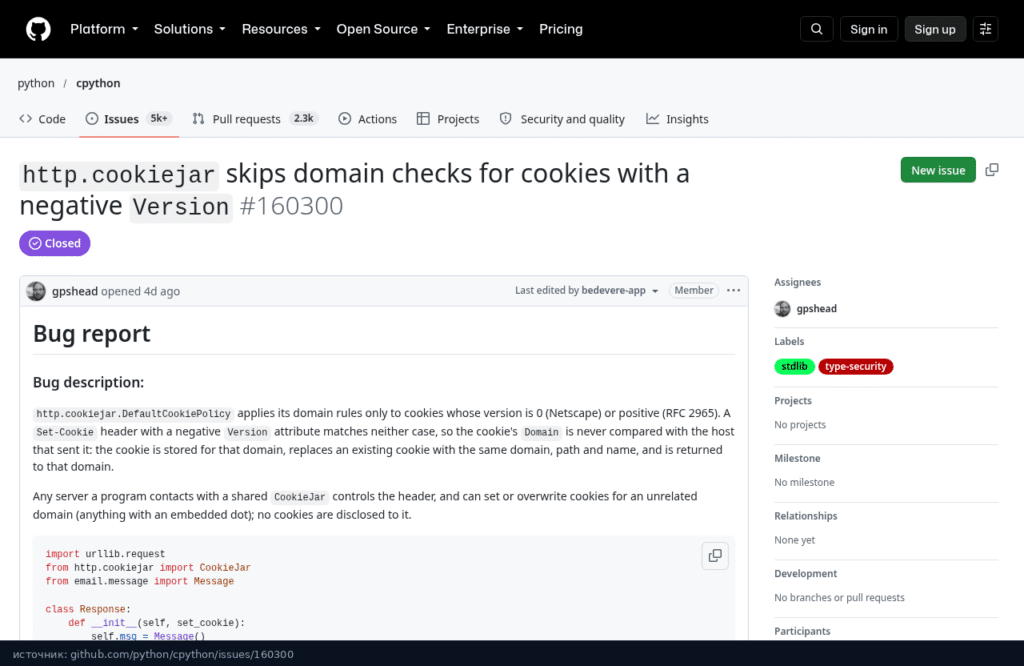The height and width of the screenshot is (666, 1024).
Task: Click the Sign in button
Action: pos(869,29)
